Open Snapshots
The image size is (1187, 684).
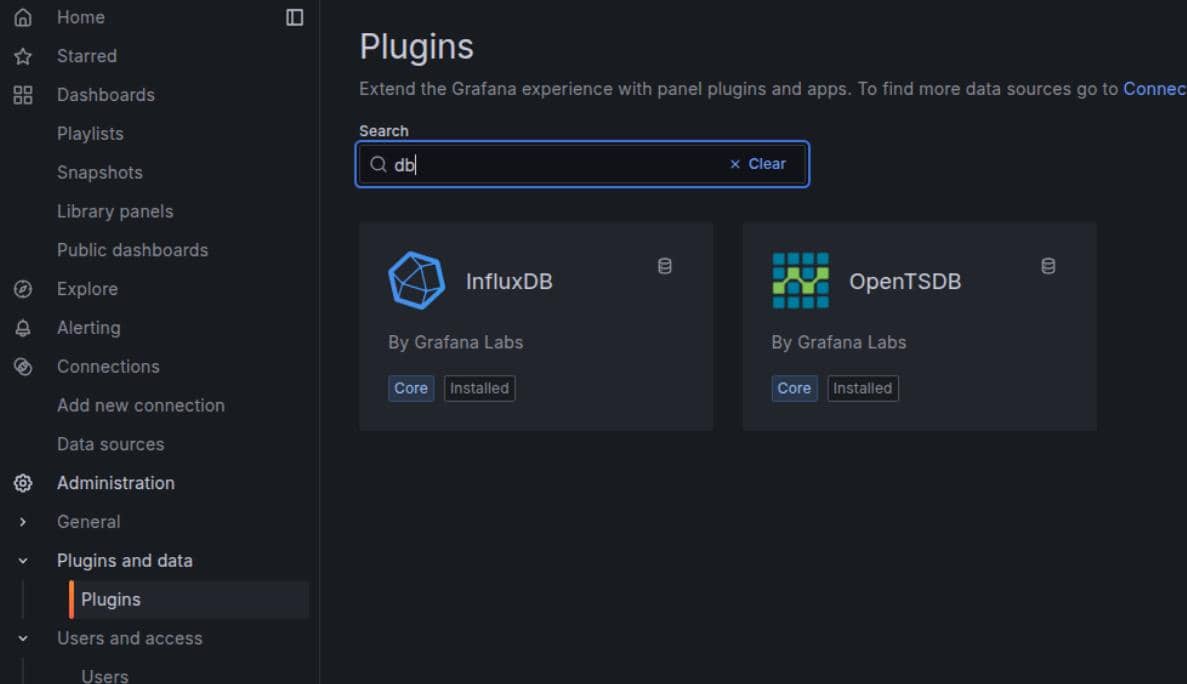click(x=100, y=173)
